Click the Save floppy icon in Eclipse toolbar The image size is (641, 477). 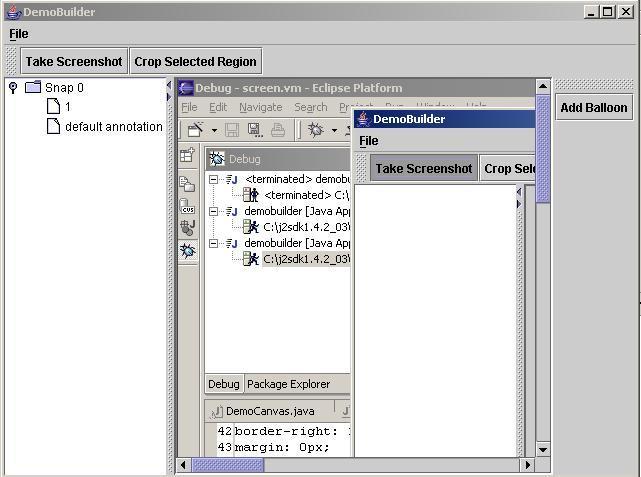coord(232,130)
